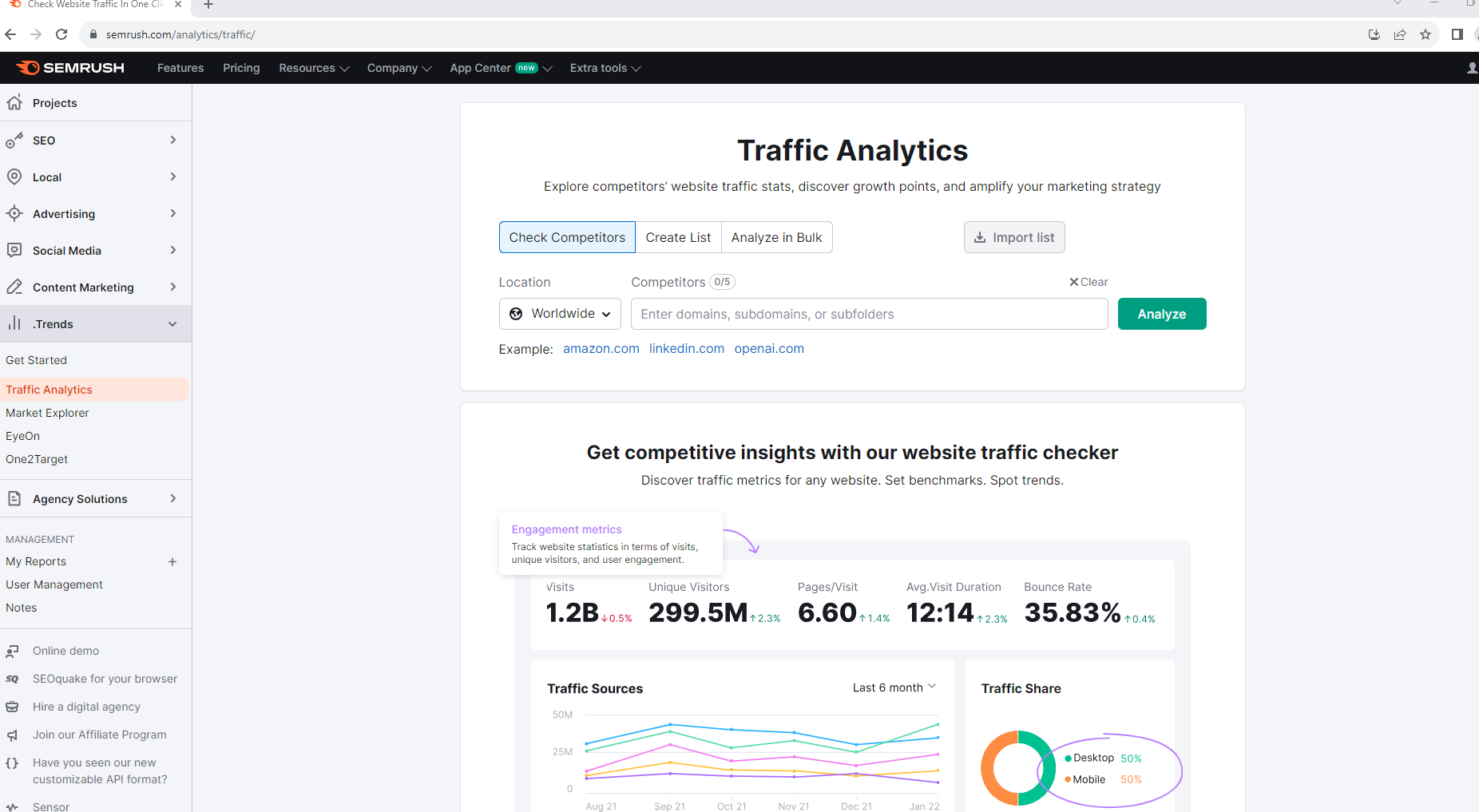Go to the Features page
The height and width of the screenshot is (812, 1479).
point(180,68)
